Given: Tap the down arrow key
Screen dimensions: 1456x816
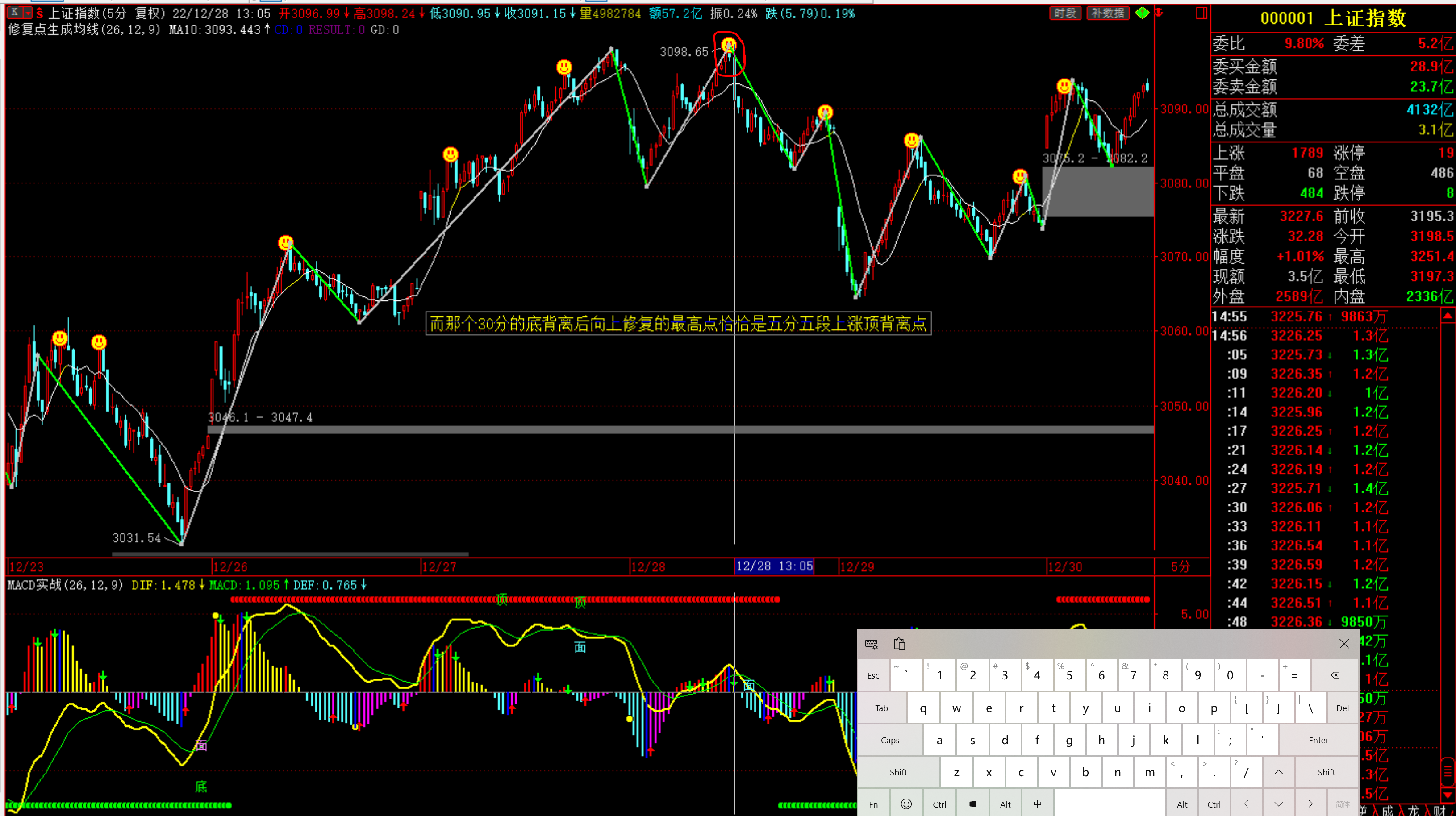Looking at the screenshot, I should 1279,804.
